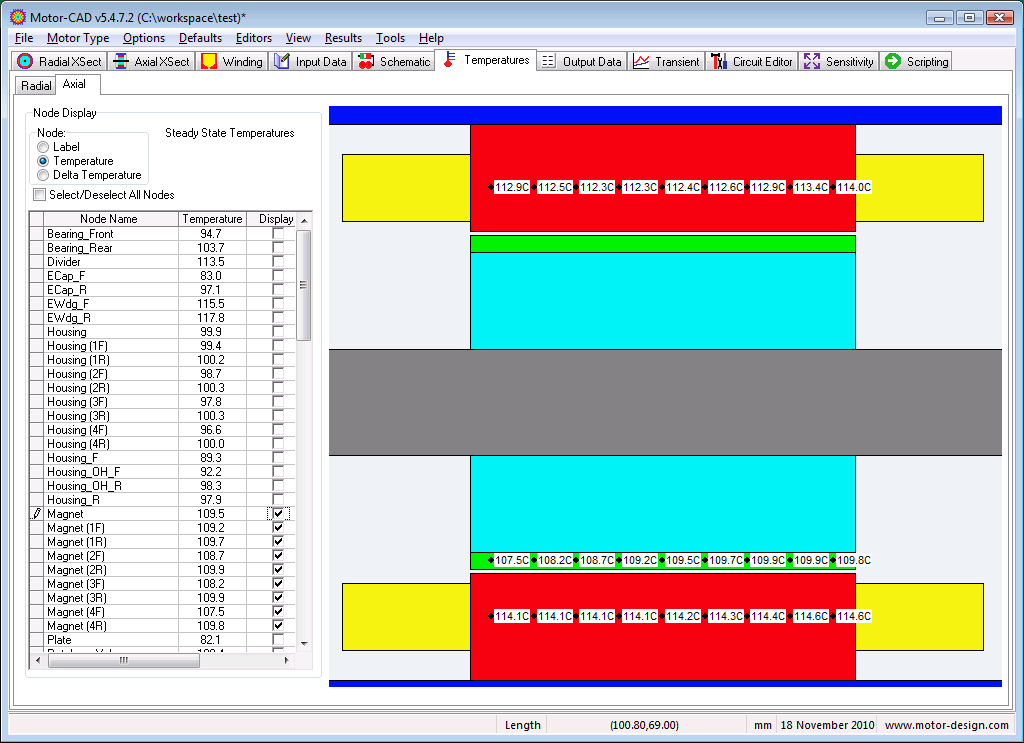Viewport: 1024px width, 743px height.
Task: Select the Delta Temperature radio option
Action: pyautogui.click(x=43, y=175)
